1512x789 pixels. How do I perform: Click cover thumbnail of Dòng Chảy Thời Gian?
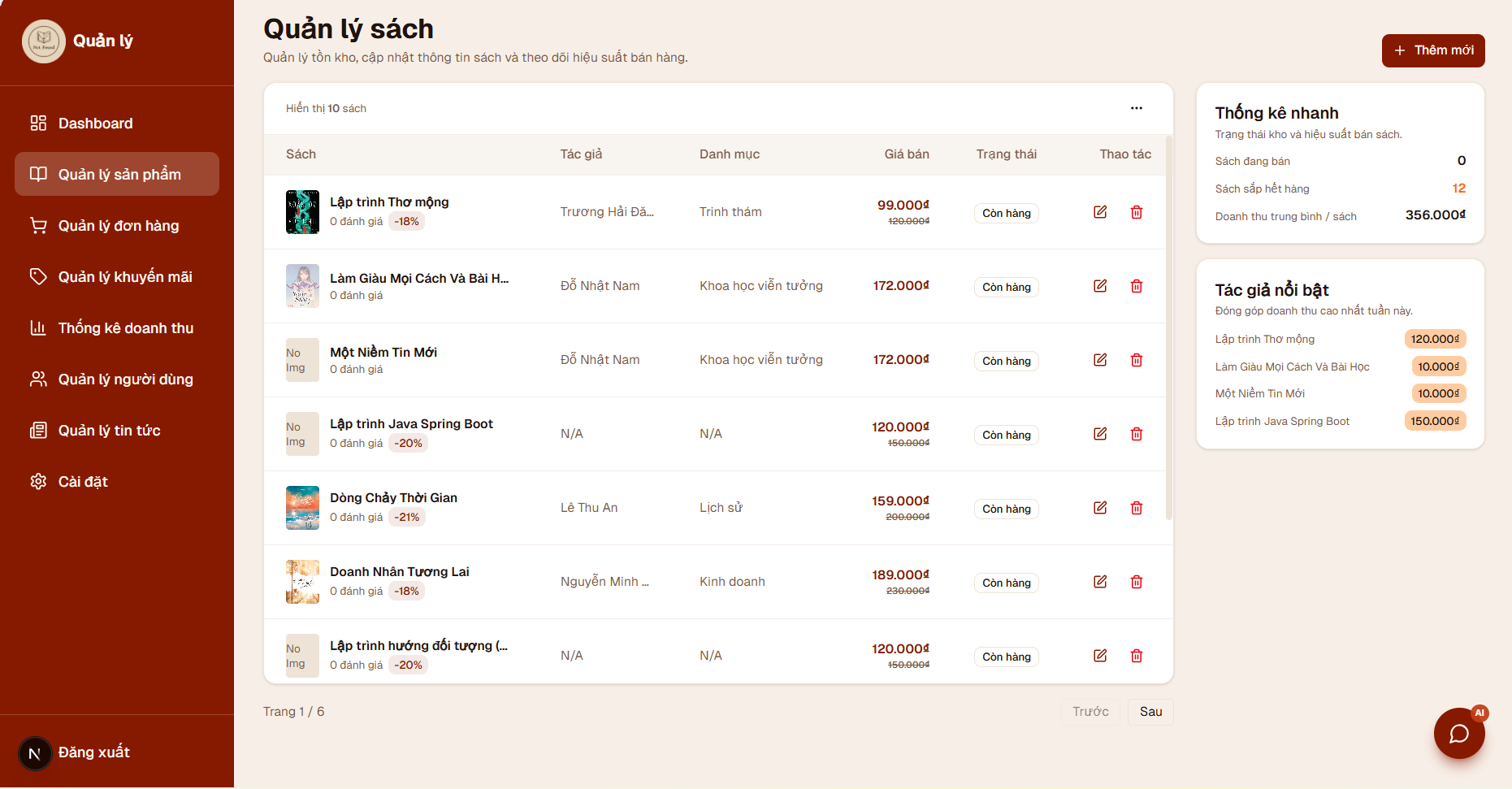pyautogui.click(x=302, y=508)
